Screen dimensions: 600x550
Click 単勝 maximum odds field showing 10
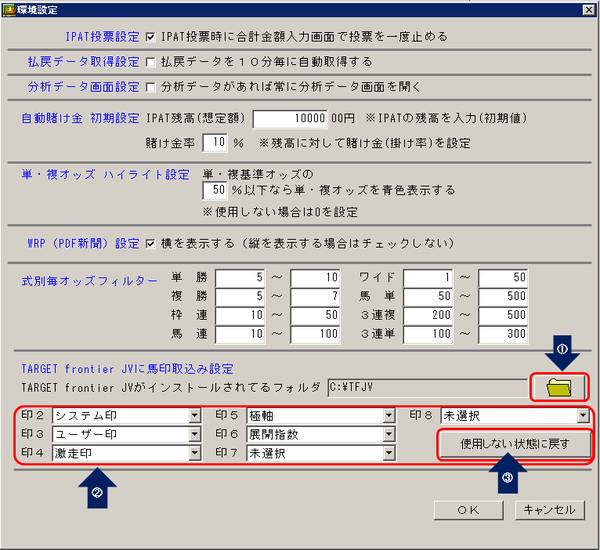point(315,278)
